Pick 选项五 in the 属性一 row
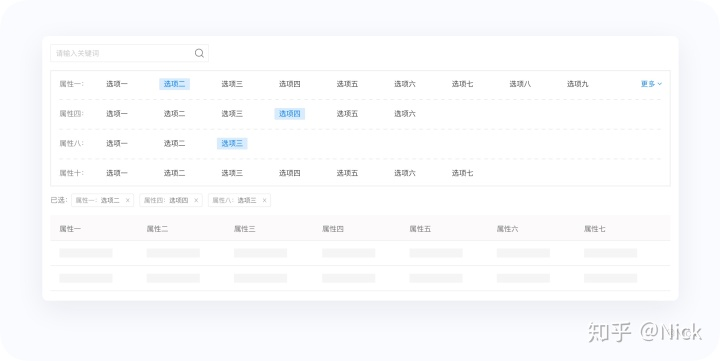The height and width of the screenshot is (361, 720). pyautogui.click(x=347, y=84)
